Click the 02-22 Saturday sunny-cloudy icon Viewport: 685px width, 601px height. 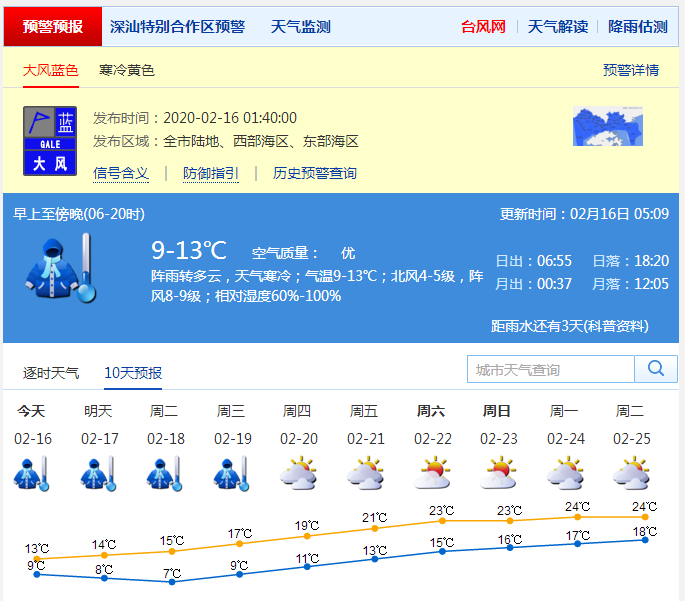(433, 474)
